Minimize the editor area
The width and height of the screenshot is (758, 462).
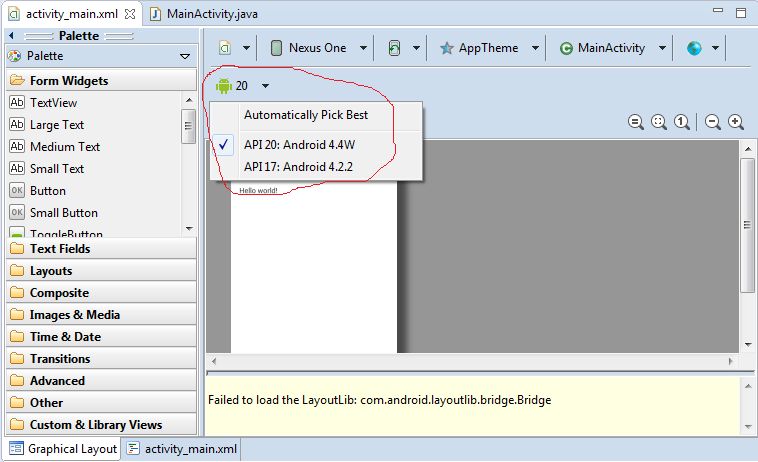coord(718,10)
